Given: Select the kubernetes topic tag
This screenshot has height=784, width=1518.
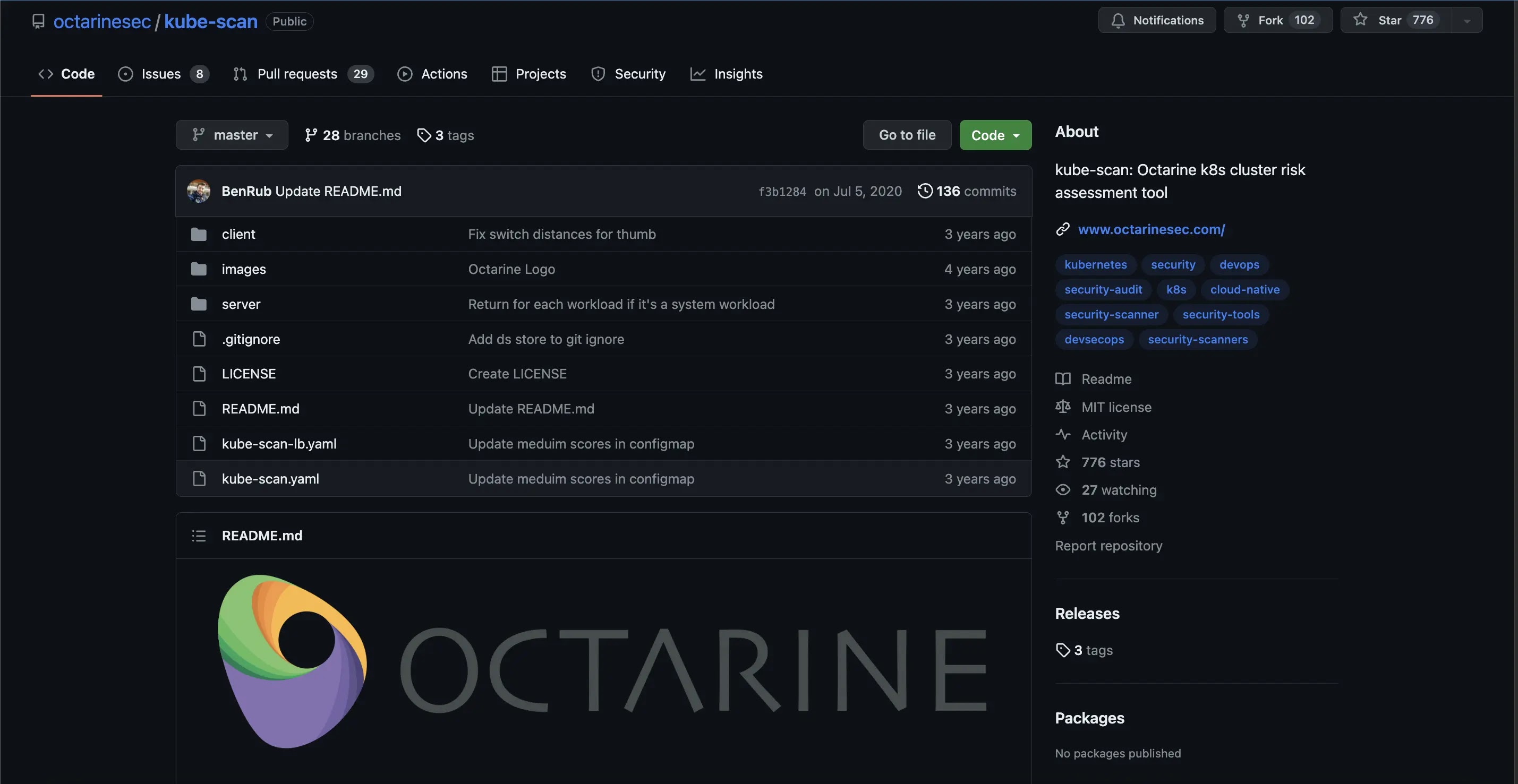Looking at the screenshot, I should (x=1096, y=264).
